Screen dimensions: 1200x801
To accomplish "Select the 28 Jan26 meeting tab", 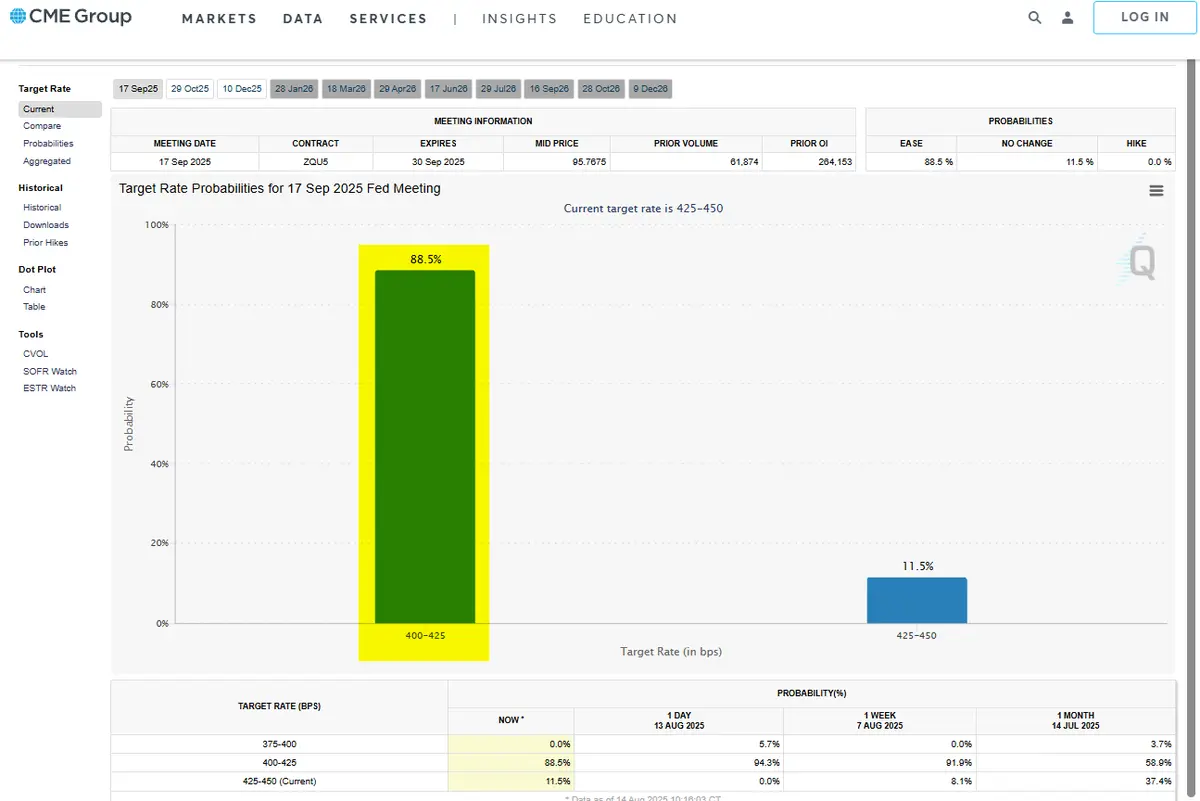I will click(294, 89).
